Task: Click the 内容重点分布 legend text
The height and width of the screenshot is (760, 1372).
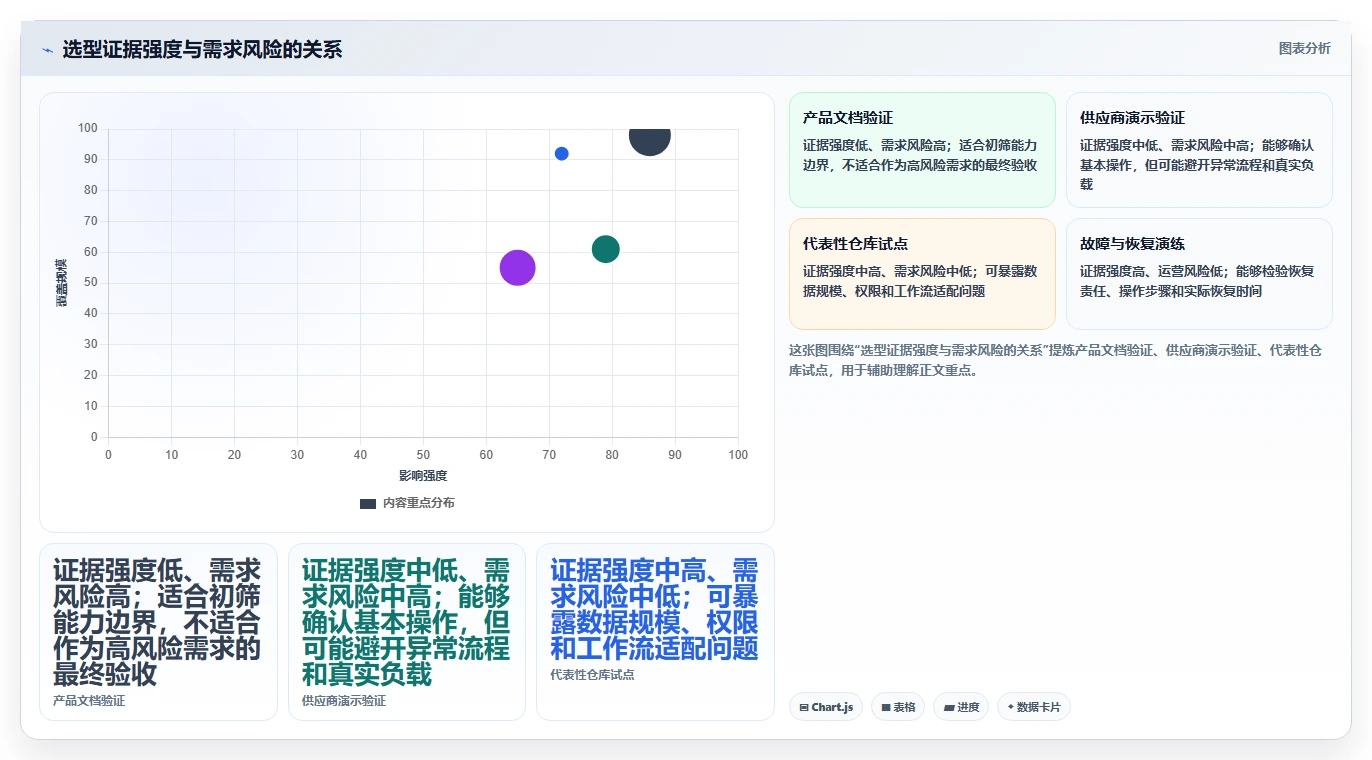Action: click(418, 503)
